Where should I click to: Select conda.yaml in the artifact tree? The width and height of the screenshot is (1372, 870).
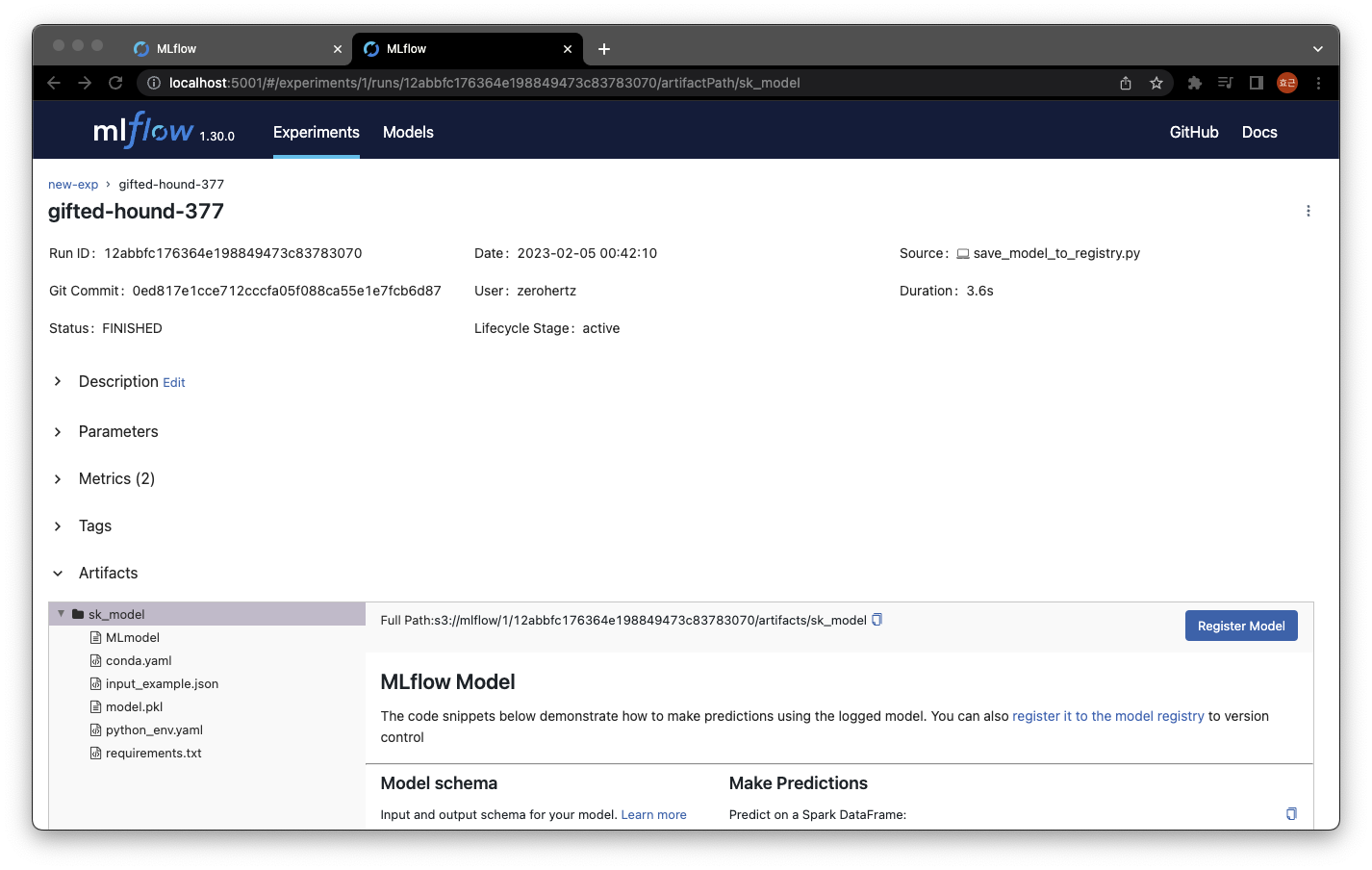pyautogui.click(x=139, y=660)
